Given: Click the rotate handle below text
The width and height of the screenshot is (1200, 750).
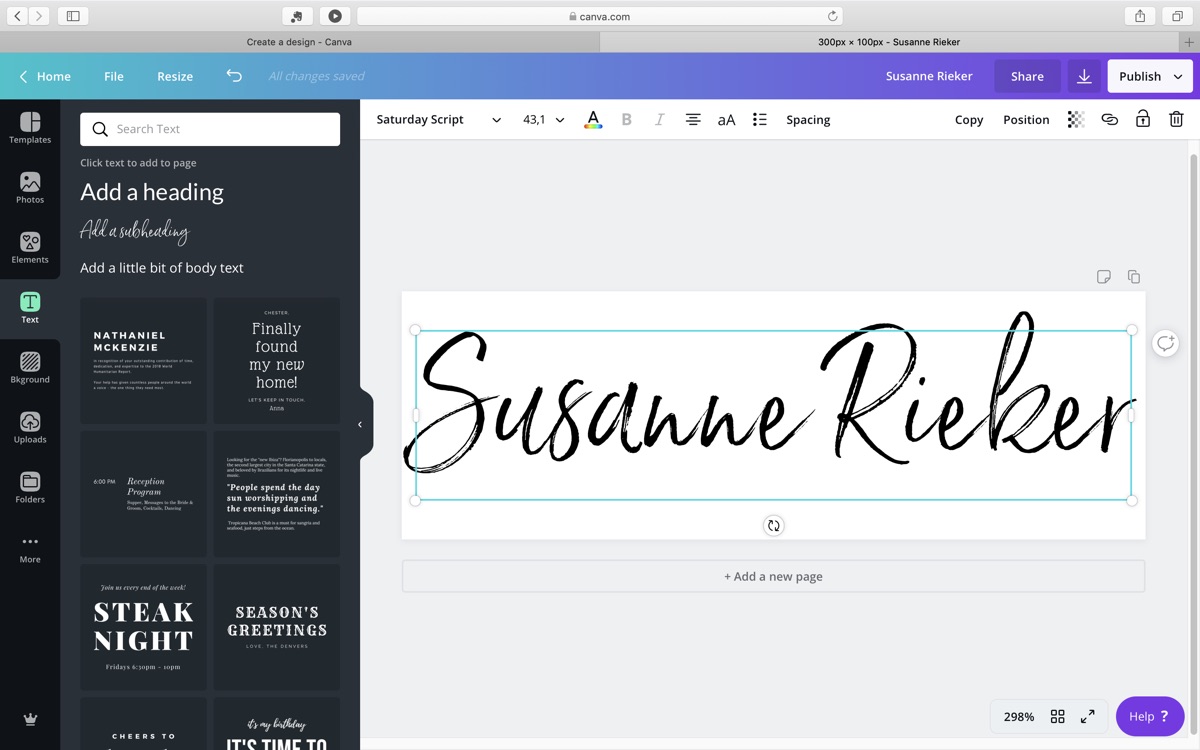Looking at the screenshot, I should 774,525.
